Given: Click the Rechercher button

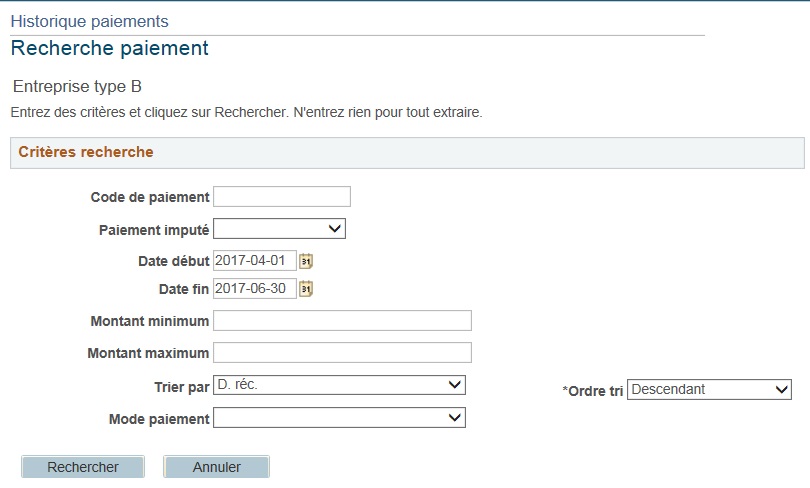Looking at the screenshot, I should coord(83,467).
